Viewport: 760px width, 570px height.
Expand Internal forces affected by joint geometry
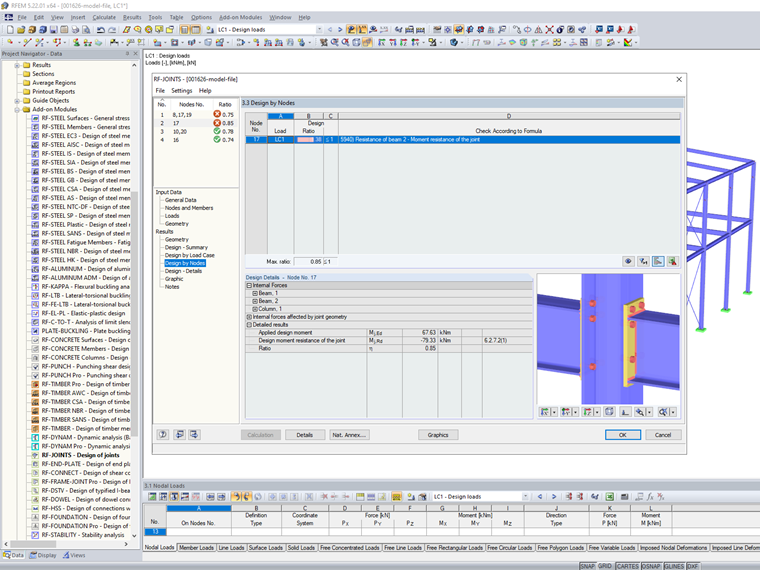pos(249,317)
